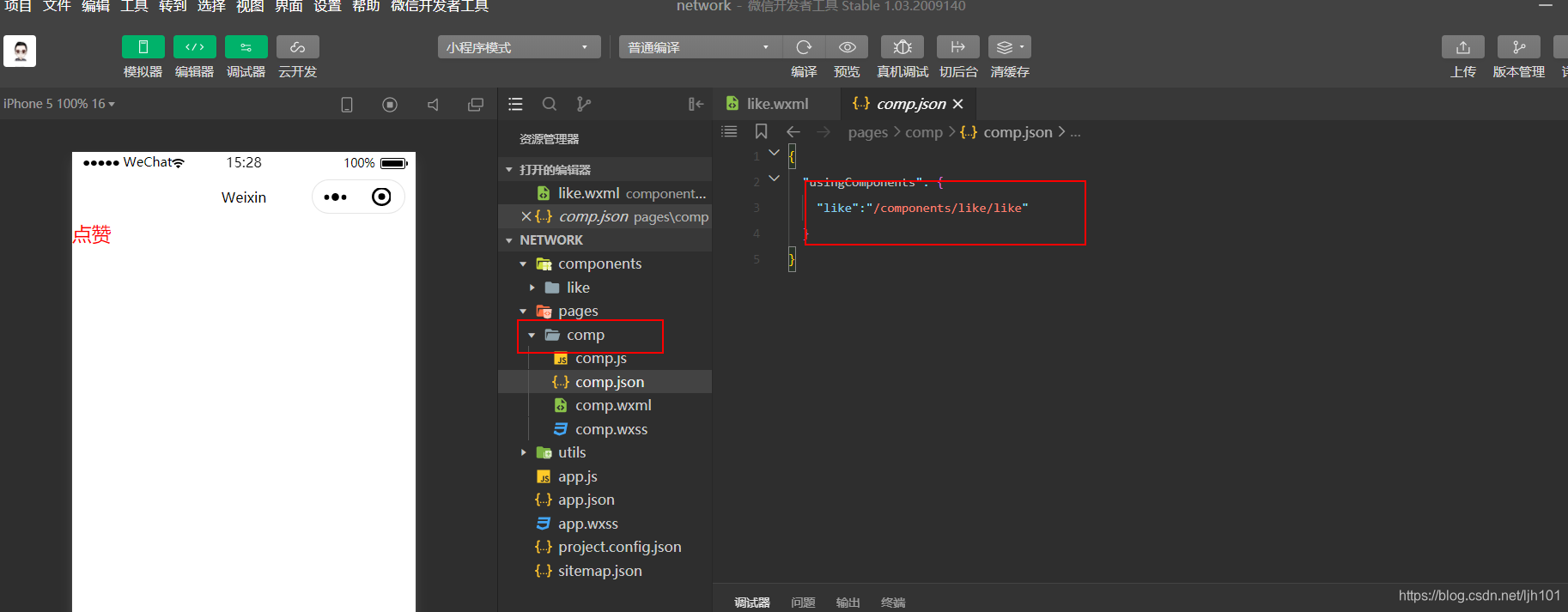Image resolution: width=1568 pixels, height=612 pixels.
Task: Open the 设置 menu
Action: [327, 6]
